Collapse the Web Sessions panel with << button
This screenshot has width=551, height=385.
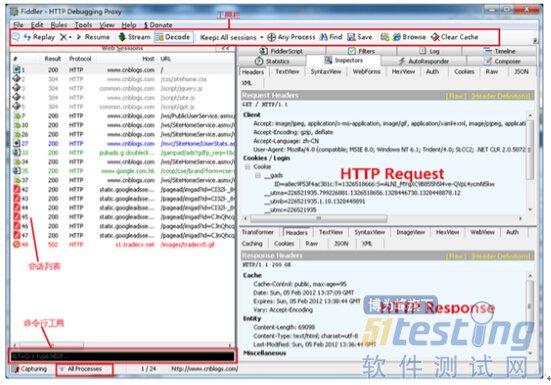tap(225, 49)
